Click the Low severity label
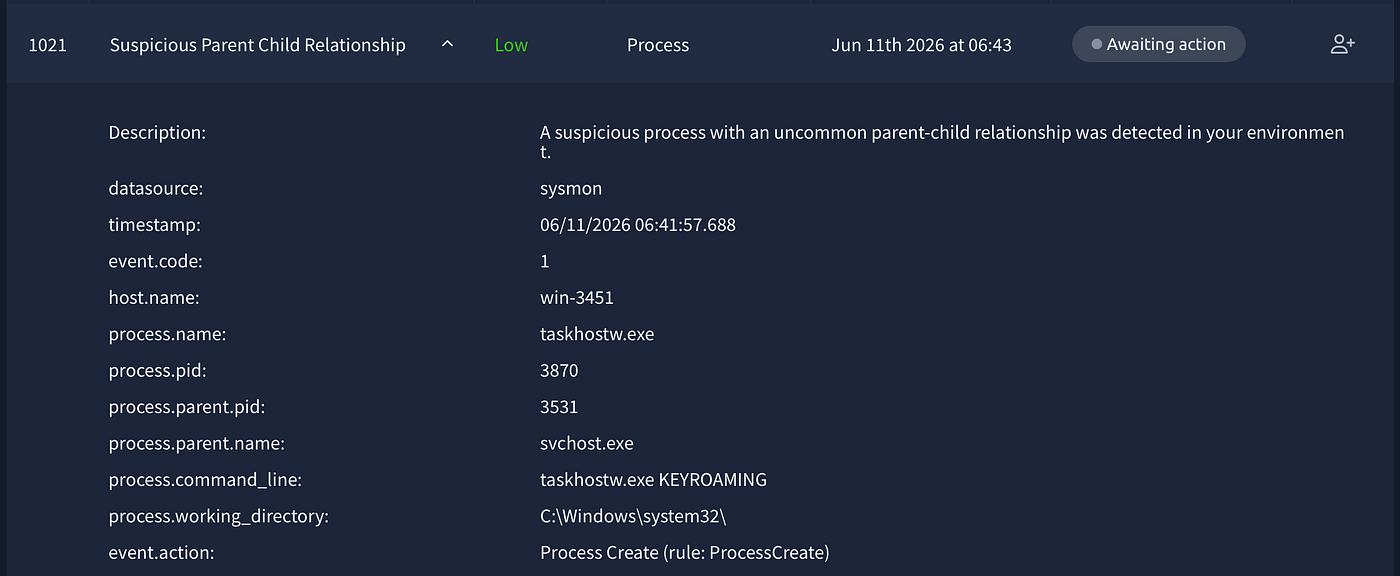The width and height of the screenshot is (1400, 576). pos(511,45)
